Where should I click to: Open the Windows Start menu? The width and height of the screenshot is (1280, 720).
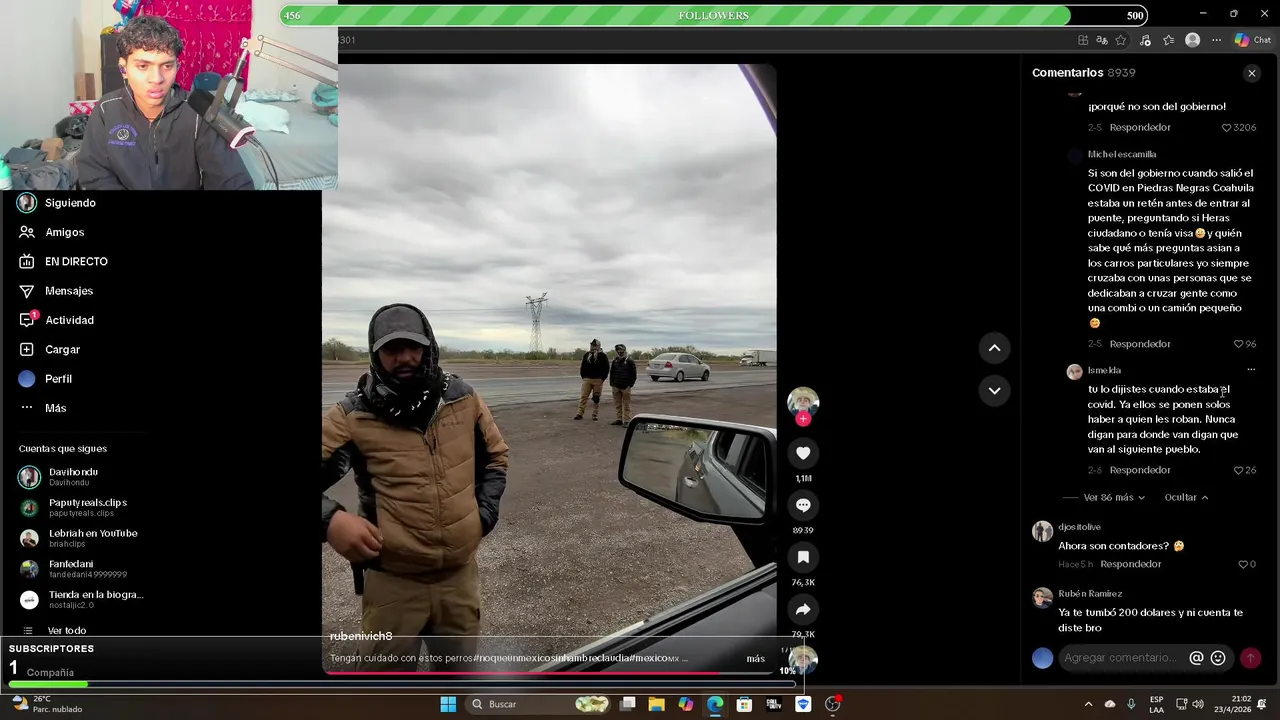[448, 704]
